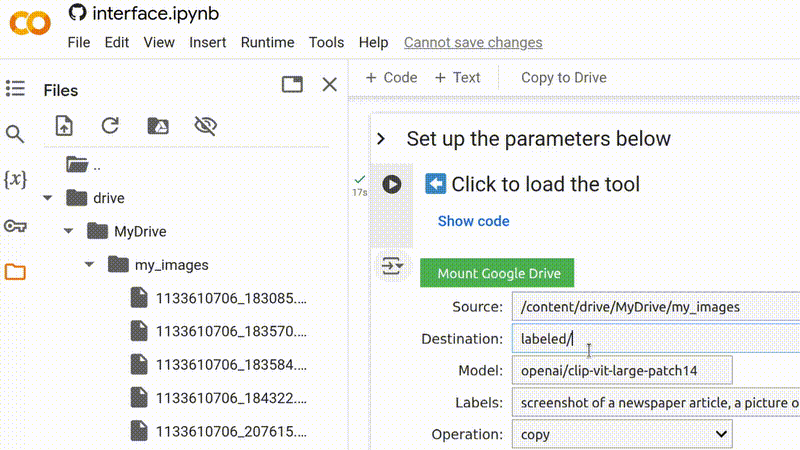Open the variables {x} panel

pyautogui.click(x=15, y=180)
